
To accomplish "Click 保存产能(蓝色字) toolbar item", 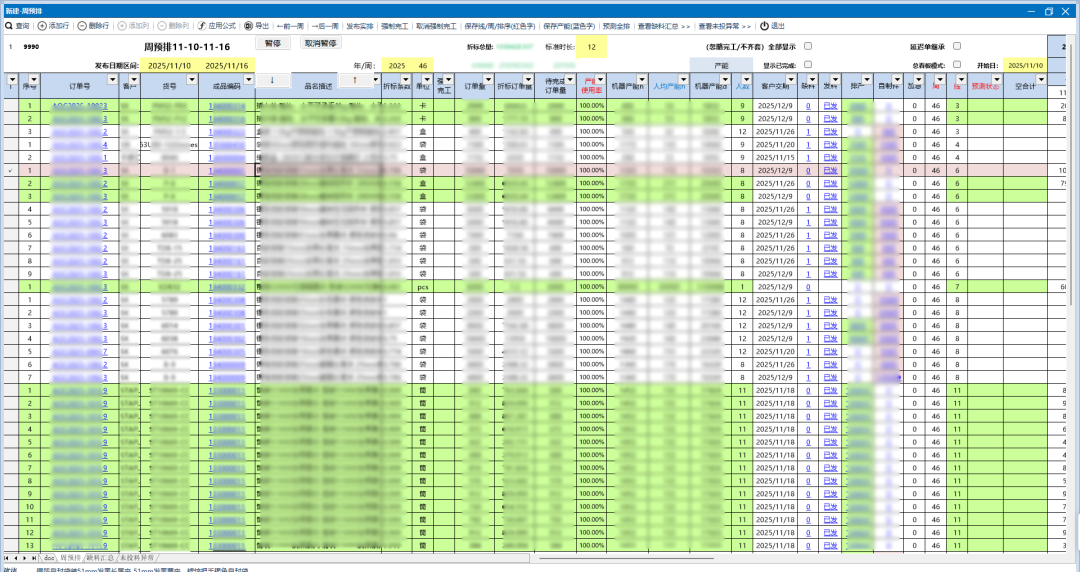I will (569, 26).
